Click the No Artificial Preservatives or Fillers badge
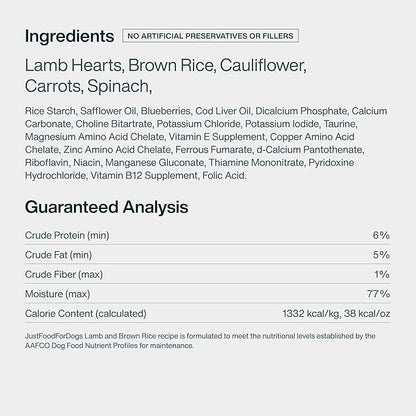This screenshot has width=416, height=416. tap(210, 36)
